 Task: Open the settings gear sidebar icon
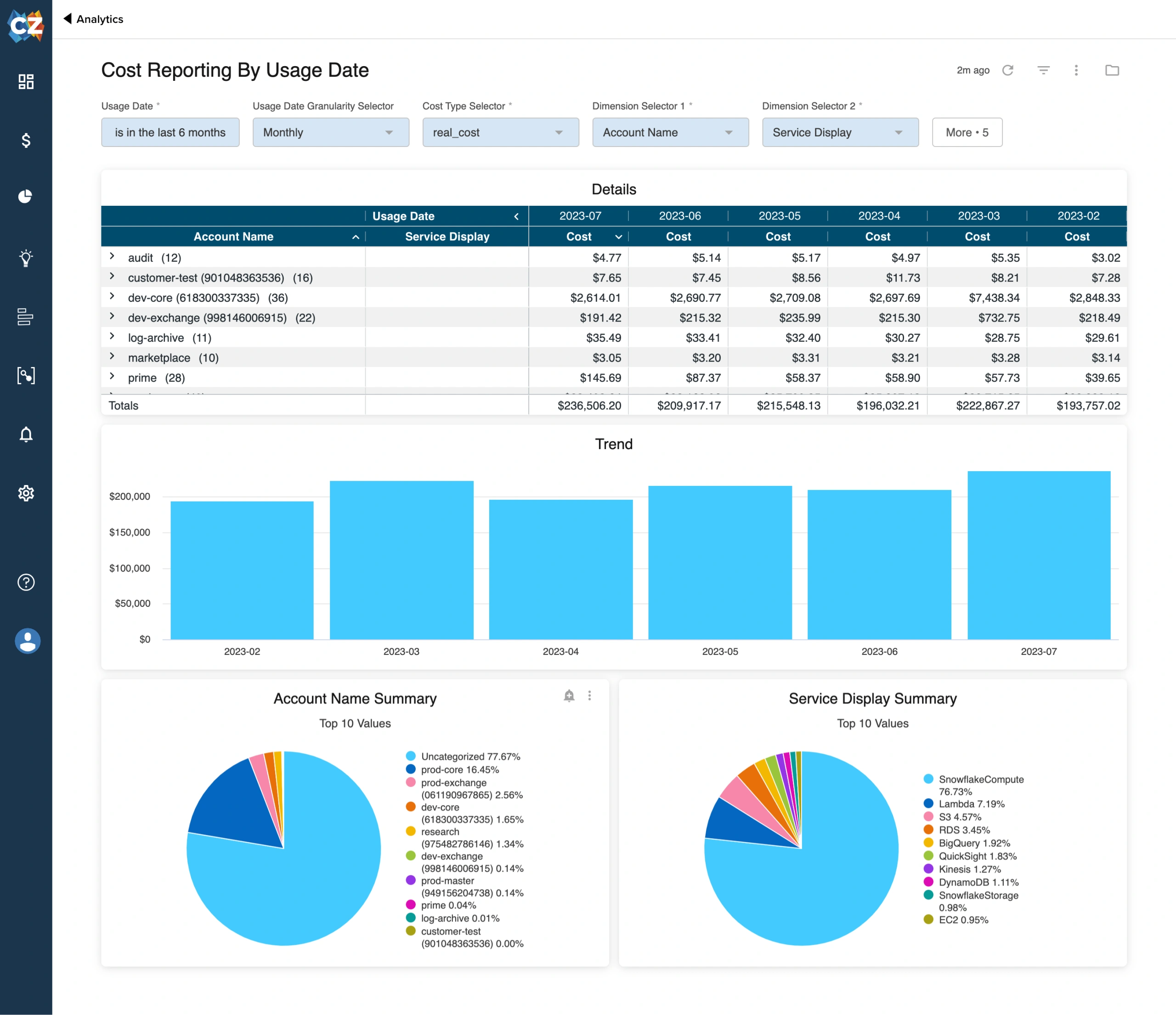coord(26,493)
